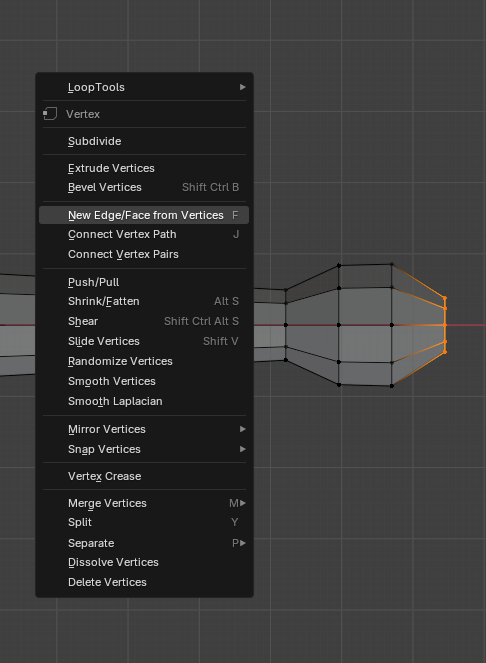Open the Merge Vertices submenu
Screen dimensions: 486x663
pyautogui.click(x=144, y=503)
